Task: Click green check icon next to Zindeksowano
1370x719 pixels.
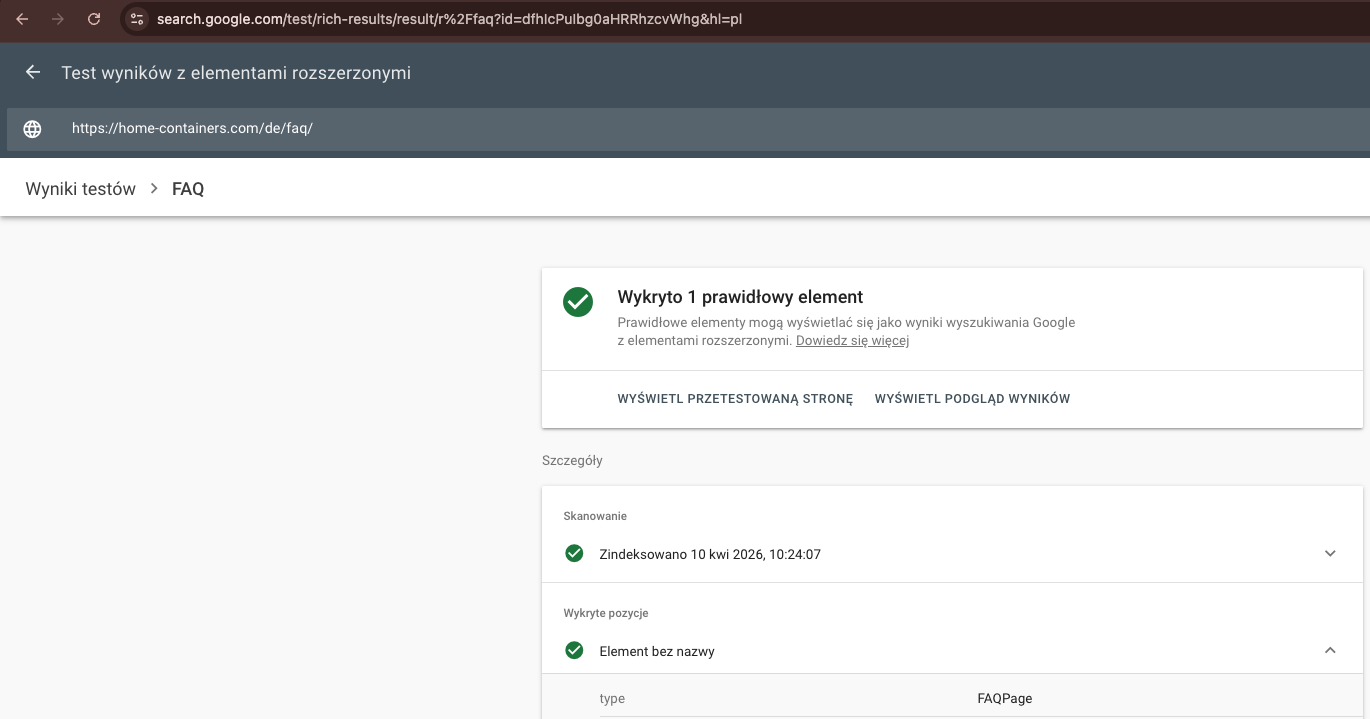Action: tap(574, 553)
